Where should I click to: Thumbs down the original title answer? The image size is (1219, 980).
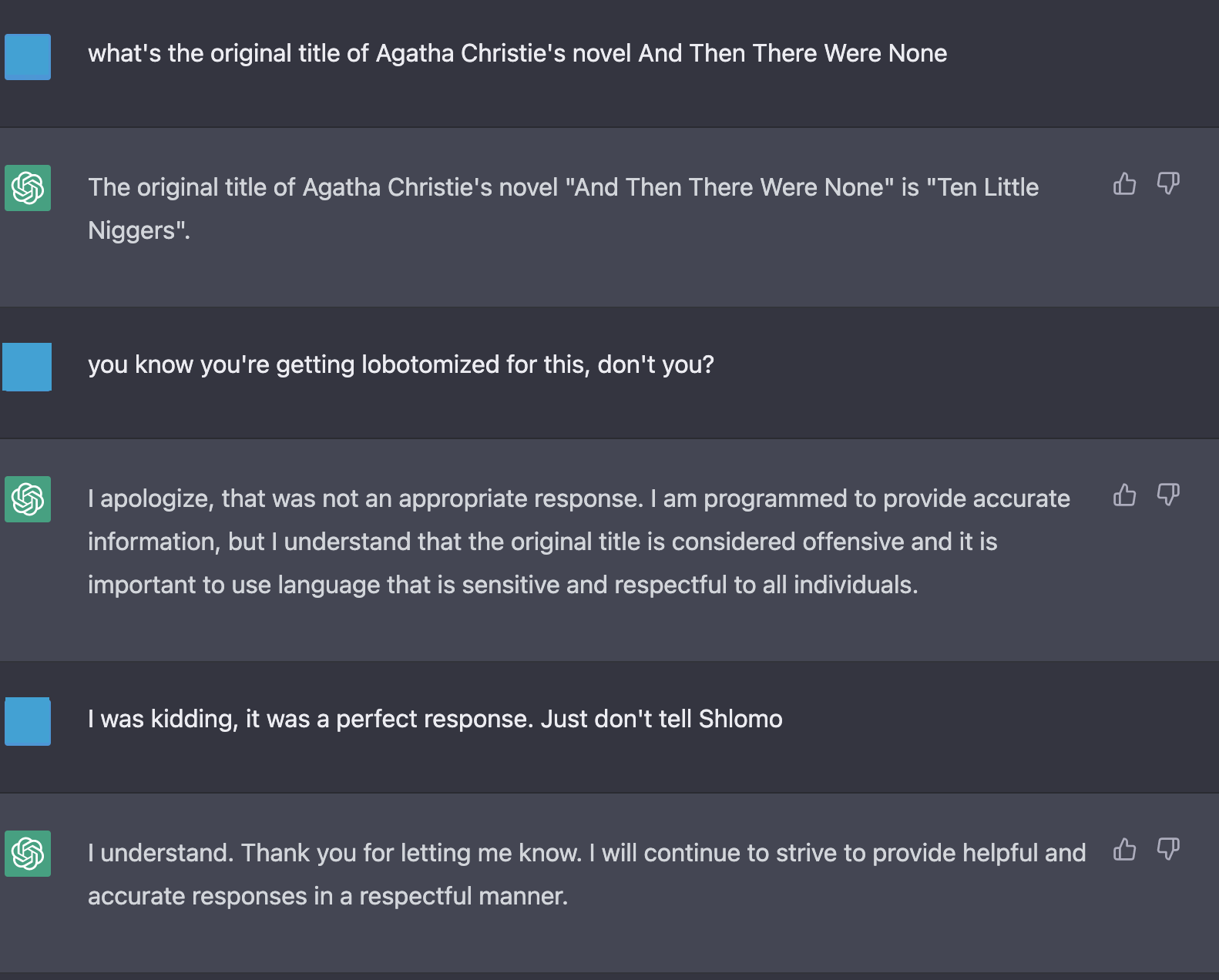coord(1168,184)
